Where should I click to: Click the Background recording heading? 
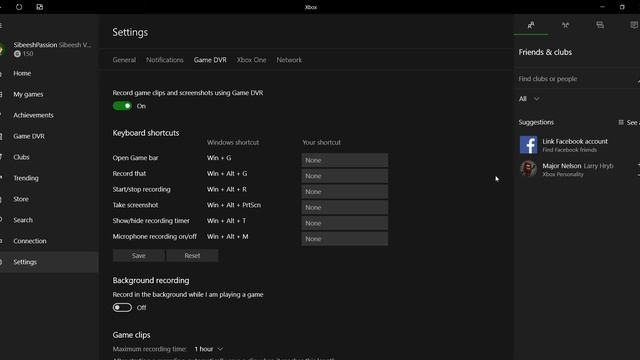click(x=151, y=280)
